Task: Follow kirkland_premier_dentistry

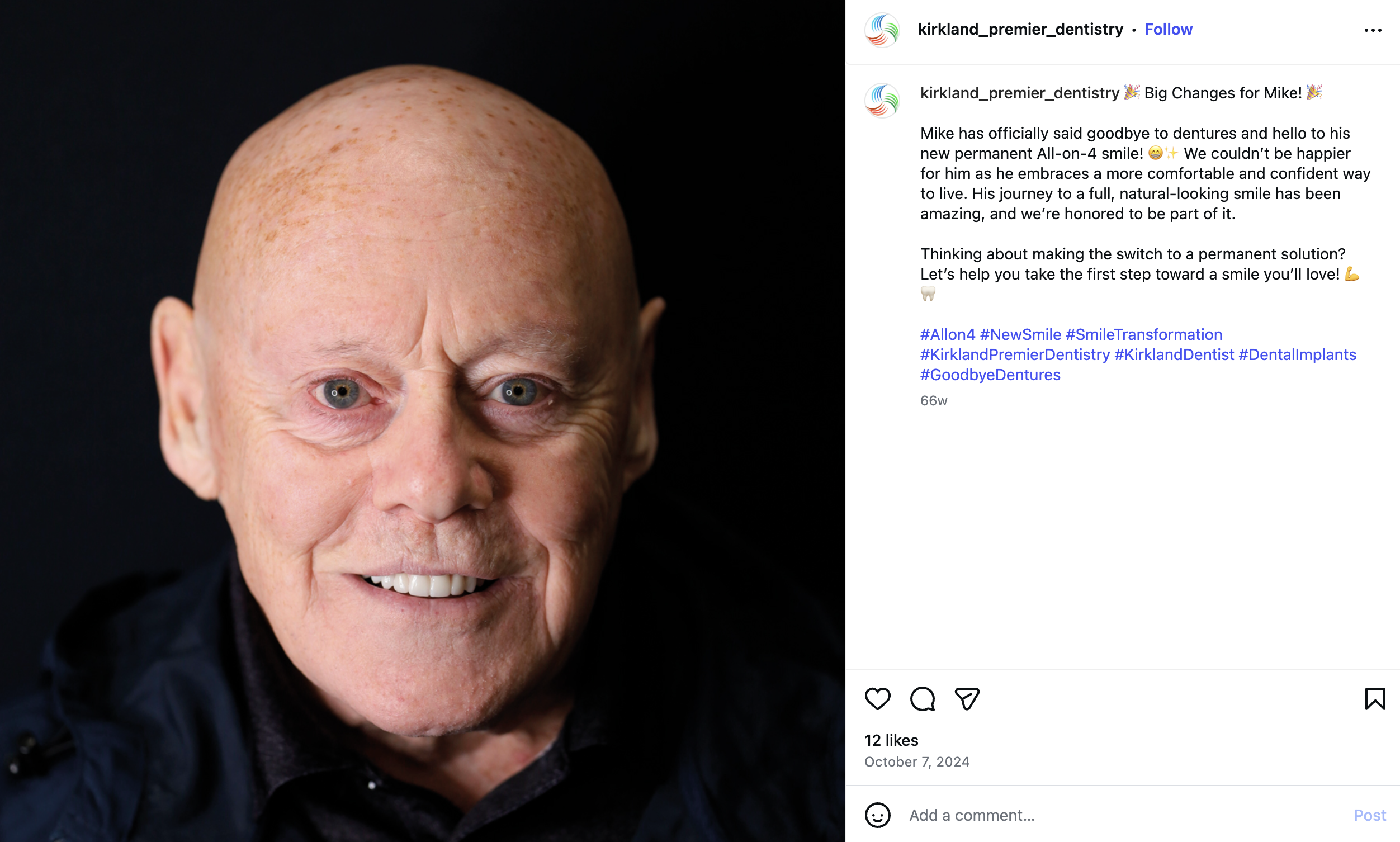Action: (x=1168, y=29)
